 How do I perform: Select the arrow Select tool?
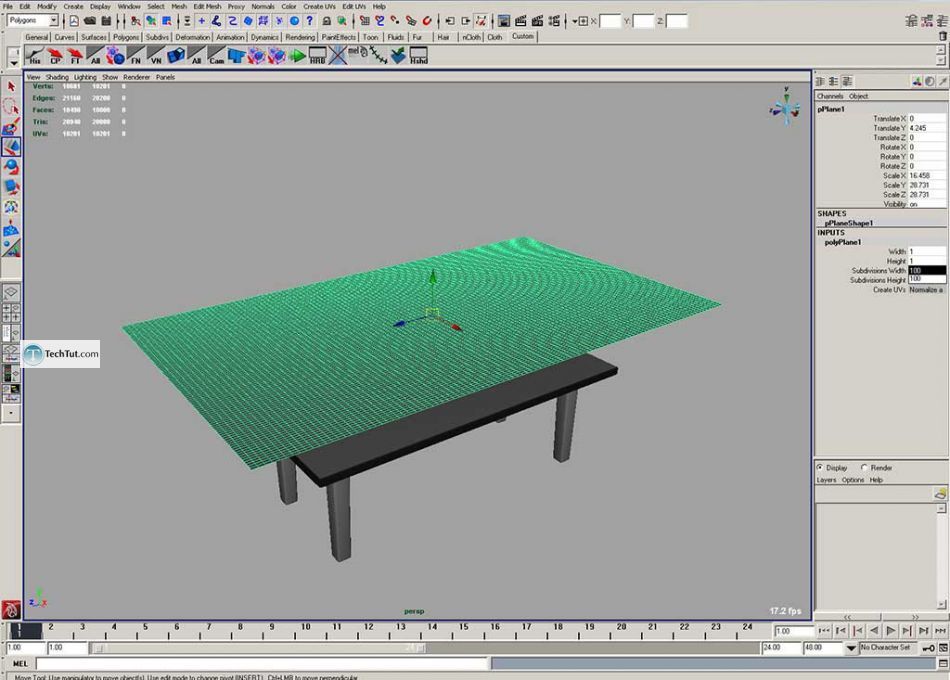11,88
